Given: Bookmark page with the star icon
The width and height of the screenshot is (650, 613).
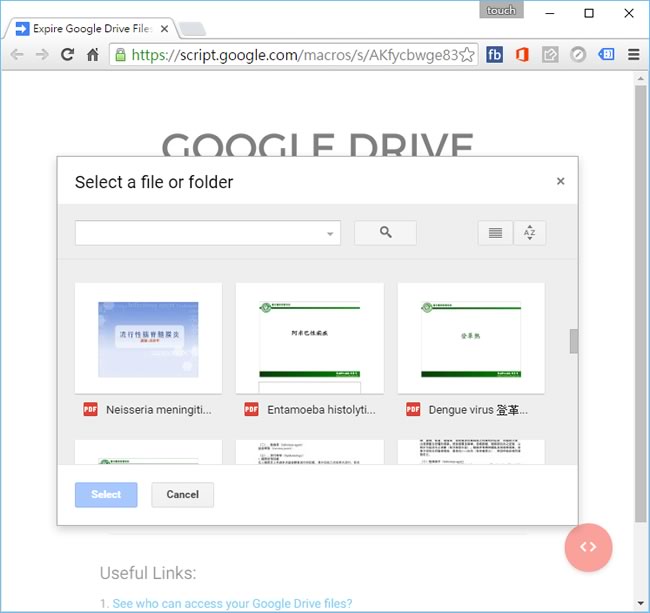Looking at the screenshot, I should (x=467, y=54).
